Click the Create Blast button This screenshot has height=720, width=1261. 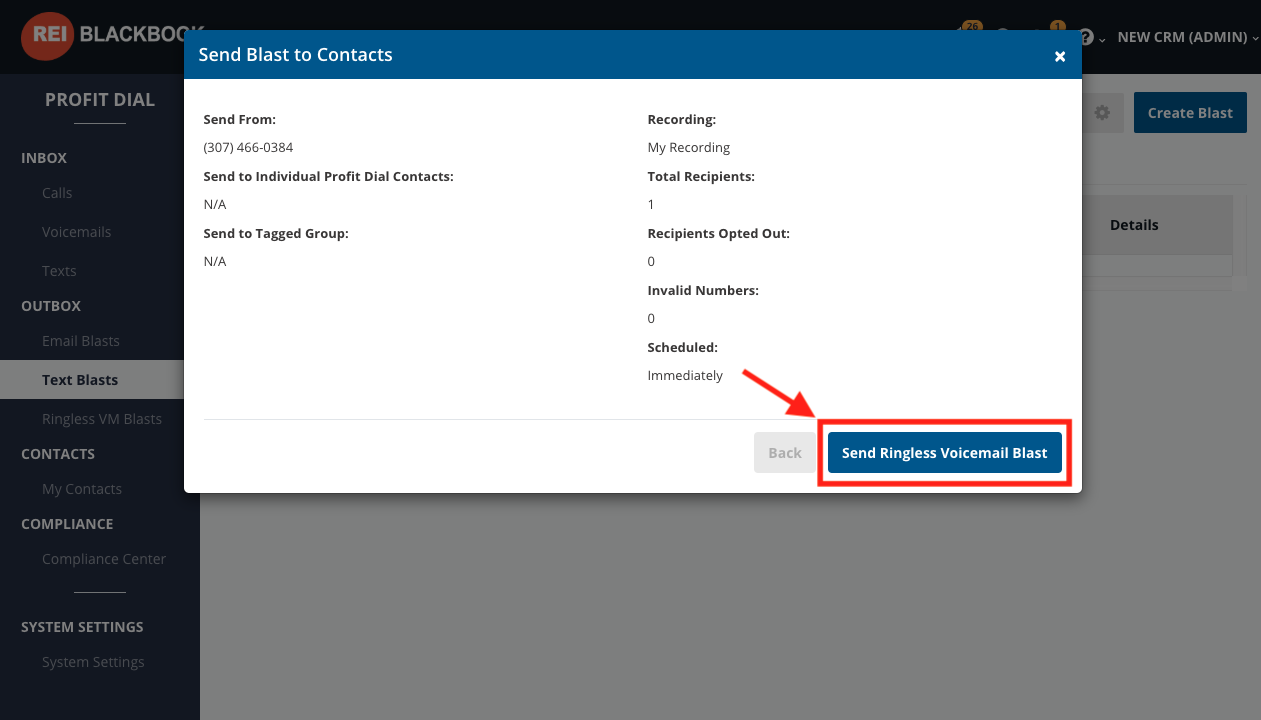[x=1190, y=113]
